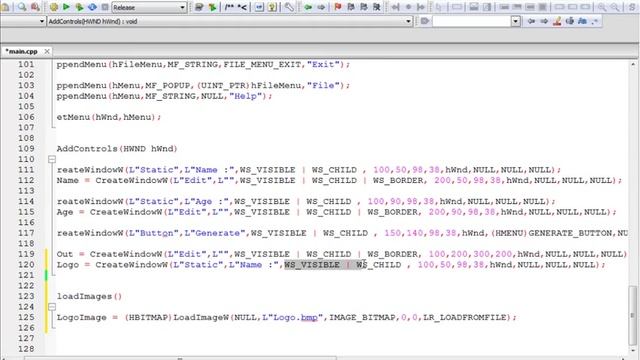
Task: Insert a Doxygen block comment with the /** icon
Action: (230, 7)
